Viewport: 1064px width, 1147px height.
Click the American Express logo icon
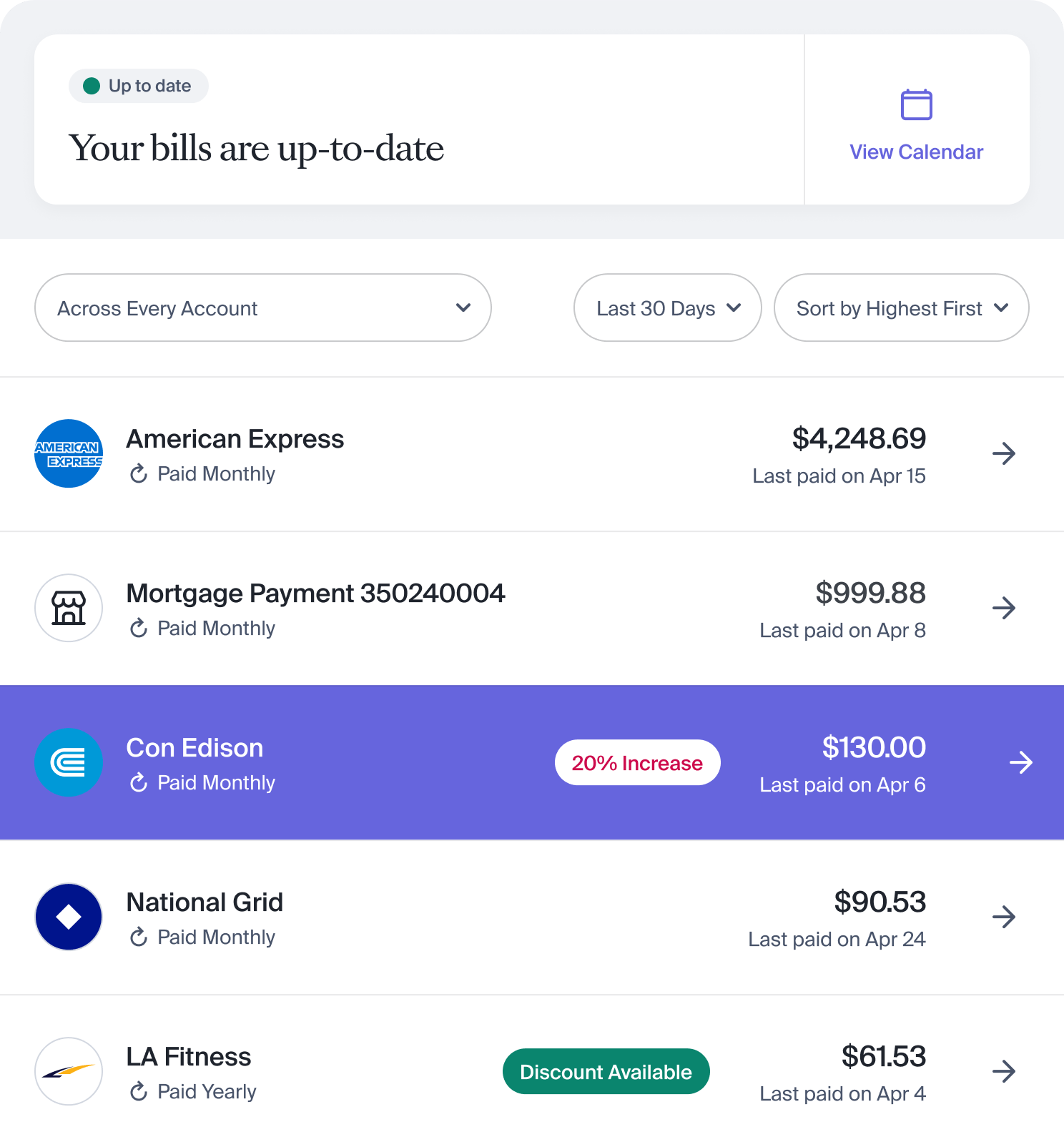tap(68, 453)
